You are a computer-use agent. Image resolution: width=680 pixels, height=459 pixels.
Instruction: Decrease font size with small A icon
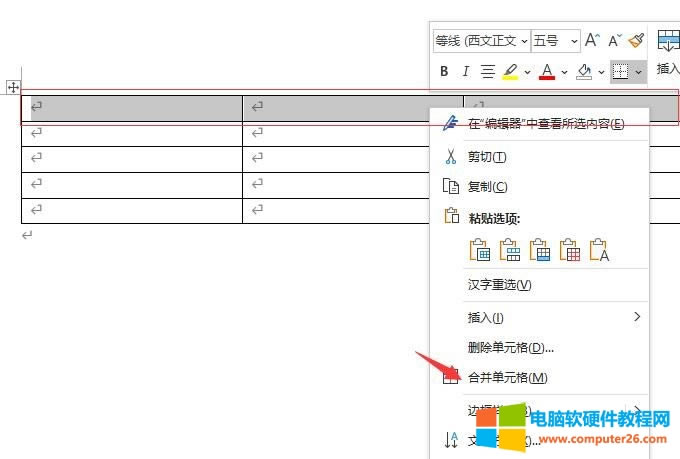[x=614, y=41]
